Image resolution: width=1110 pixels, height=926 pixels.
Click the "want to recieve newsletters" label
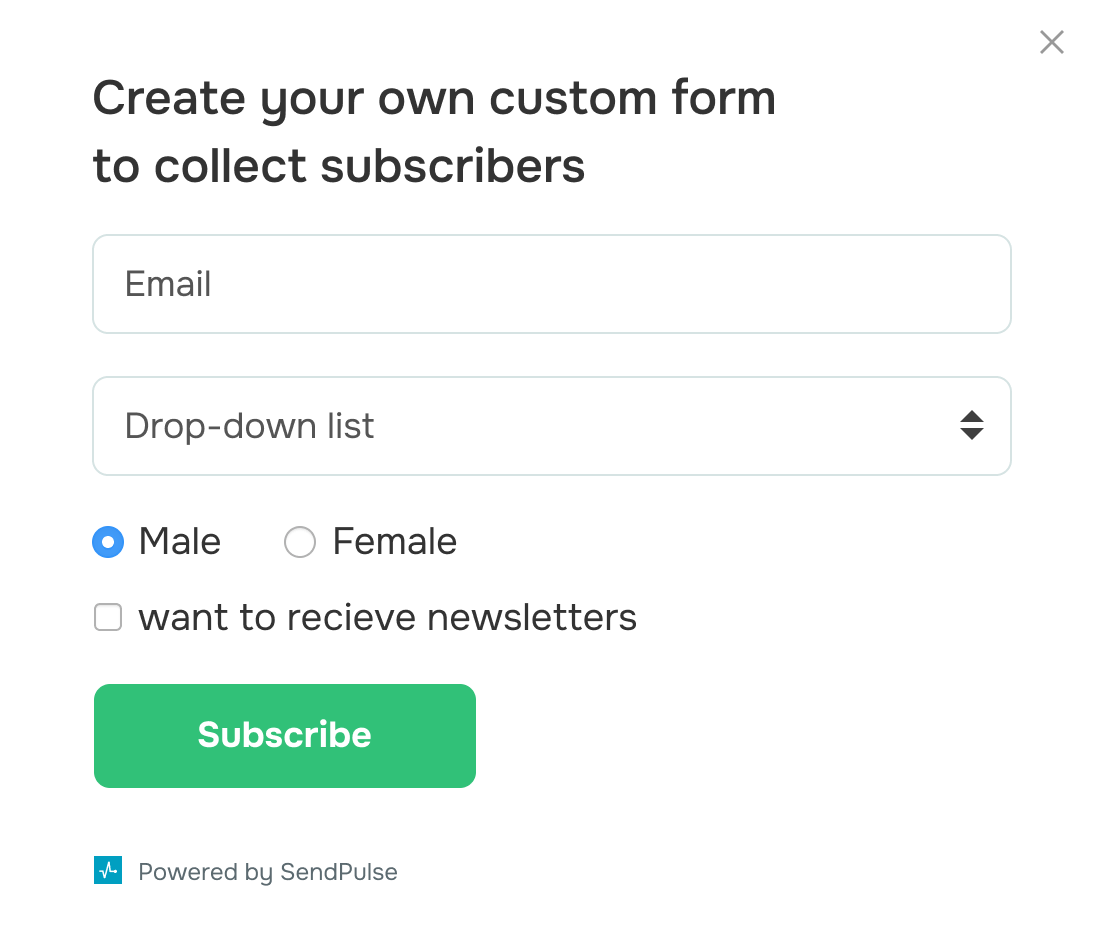(387, 618)
